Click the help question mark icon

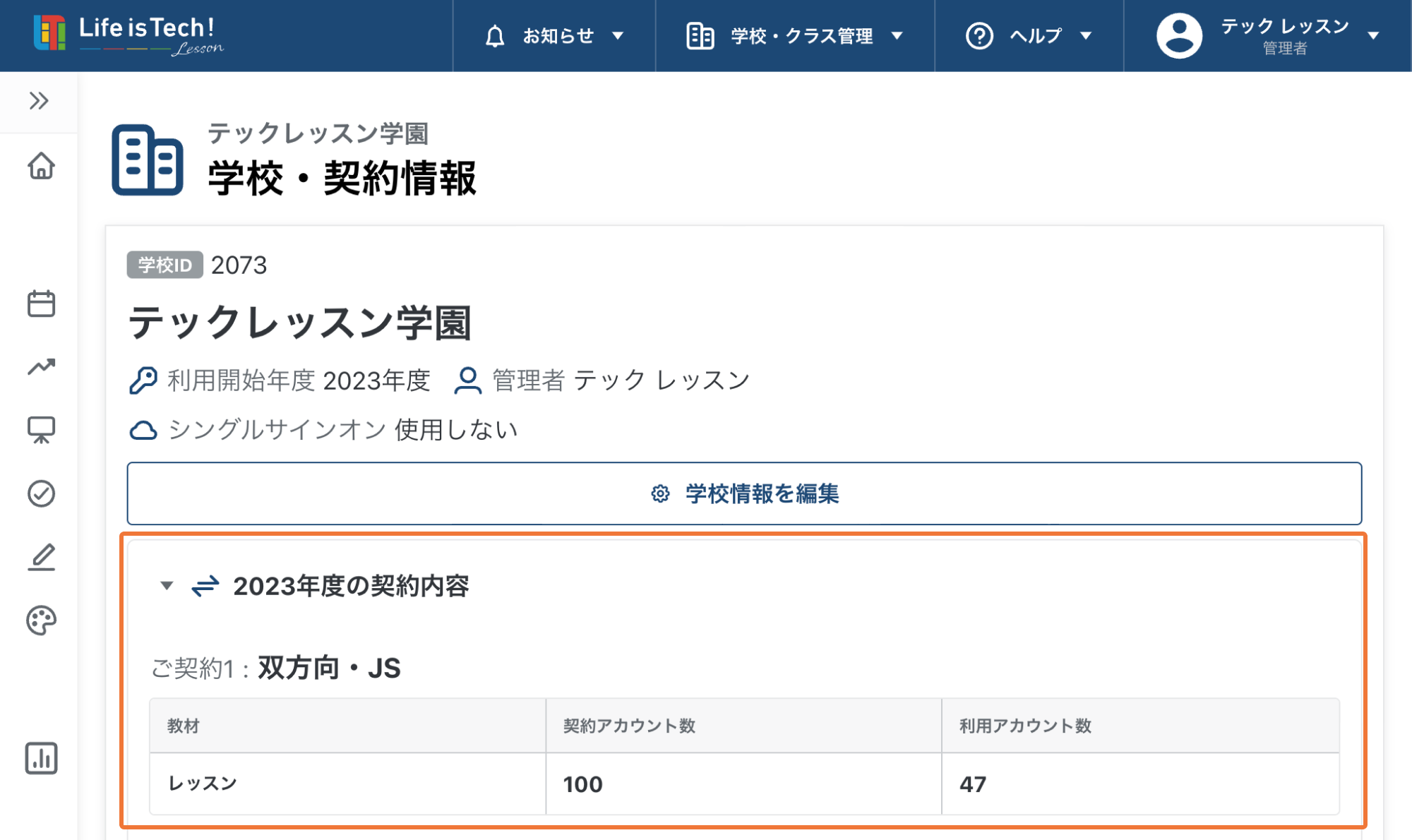979,36
